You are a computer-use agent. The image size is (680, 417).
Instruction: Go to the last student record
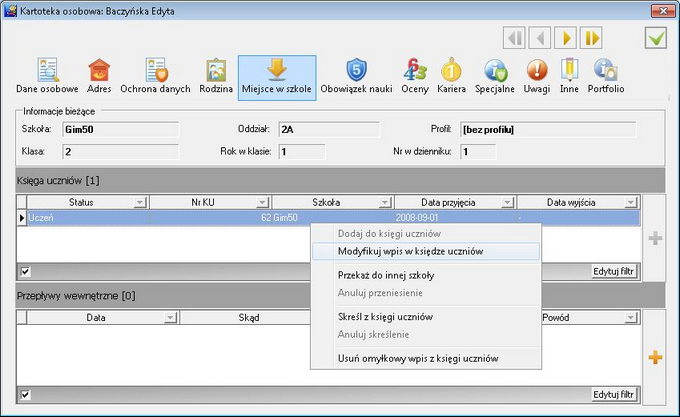point(592,38)
